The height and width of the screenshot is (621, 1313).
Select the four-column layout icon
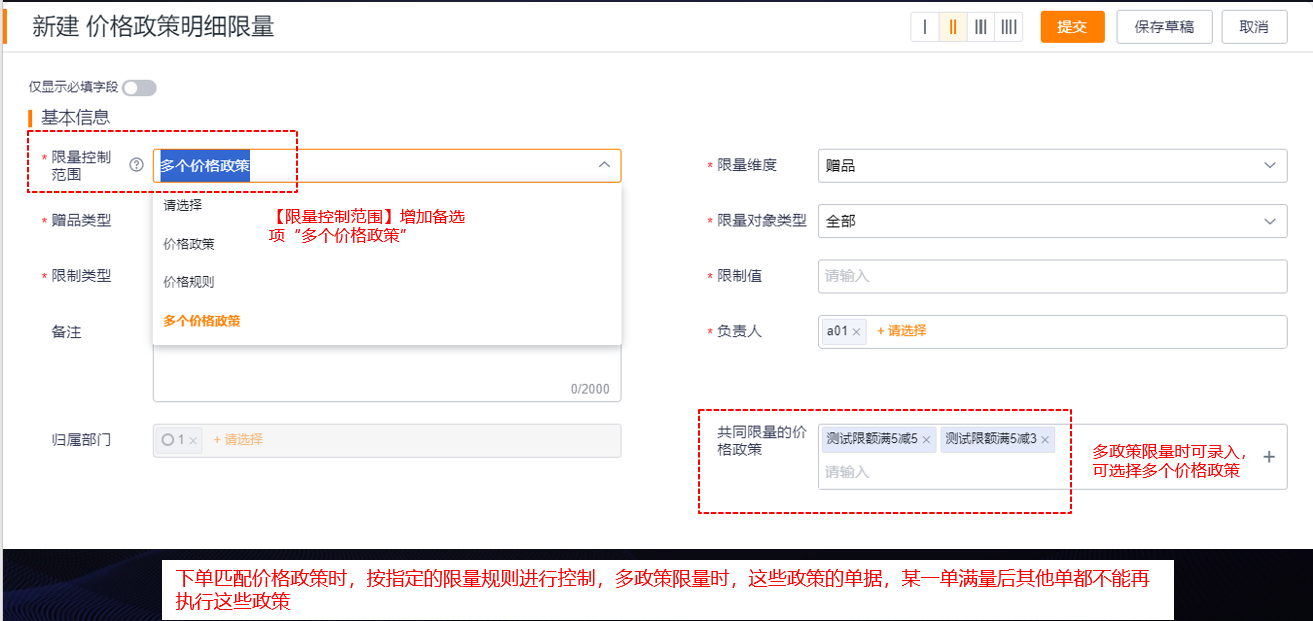click(1009, 27)
